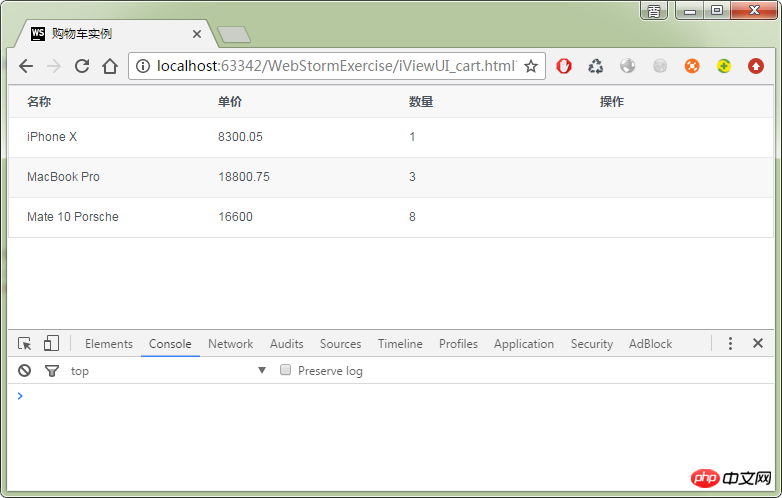Click the localhost URL address bar
Screen dimensions: 782x498
click(336, 66)
